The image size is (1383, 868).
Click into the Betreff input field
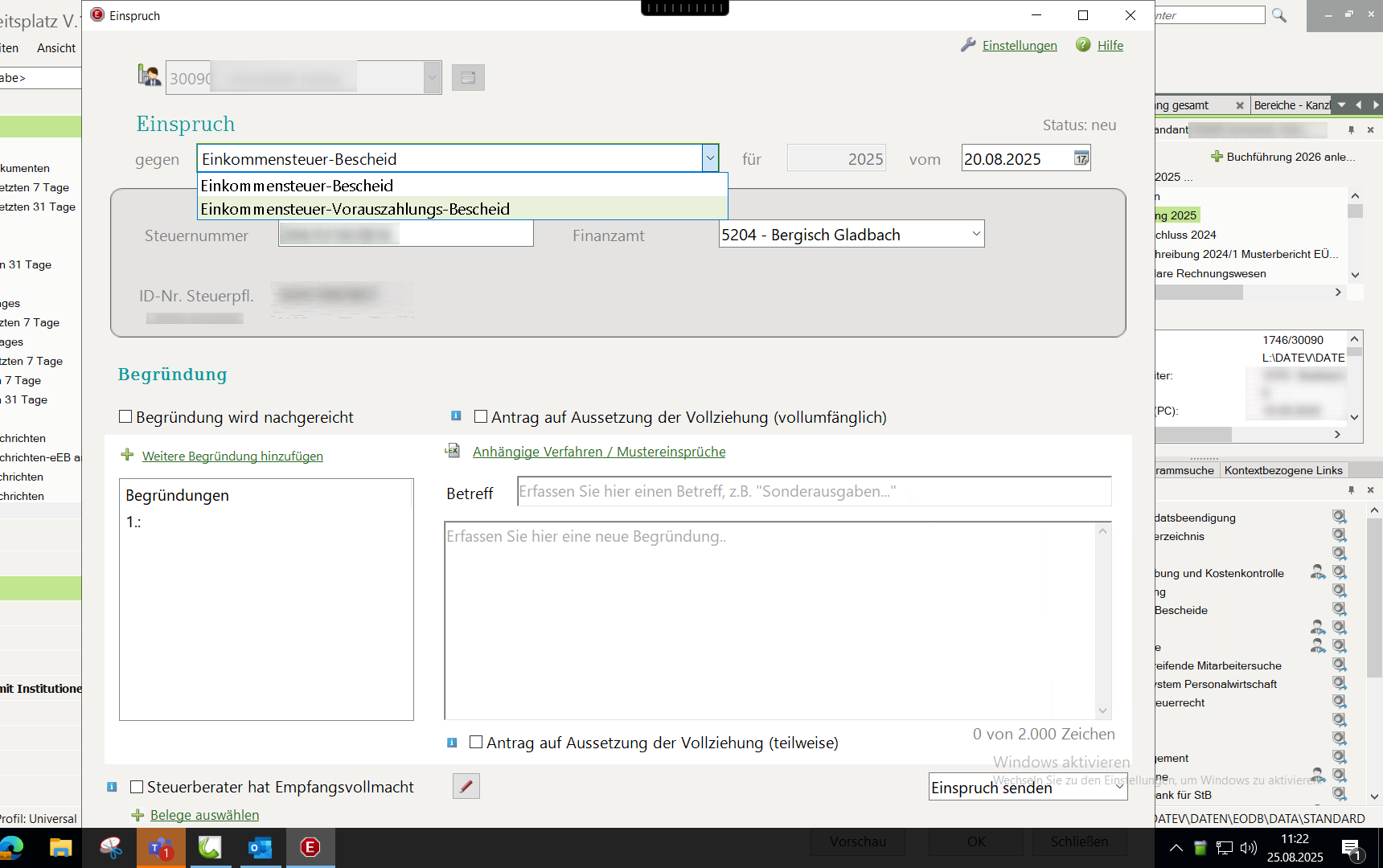(814, 492)
